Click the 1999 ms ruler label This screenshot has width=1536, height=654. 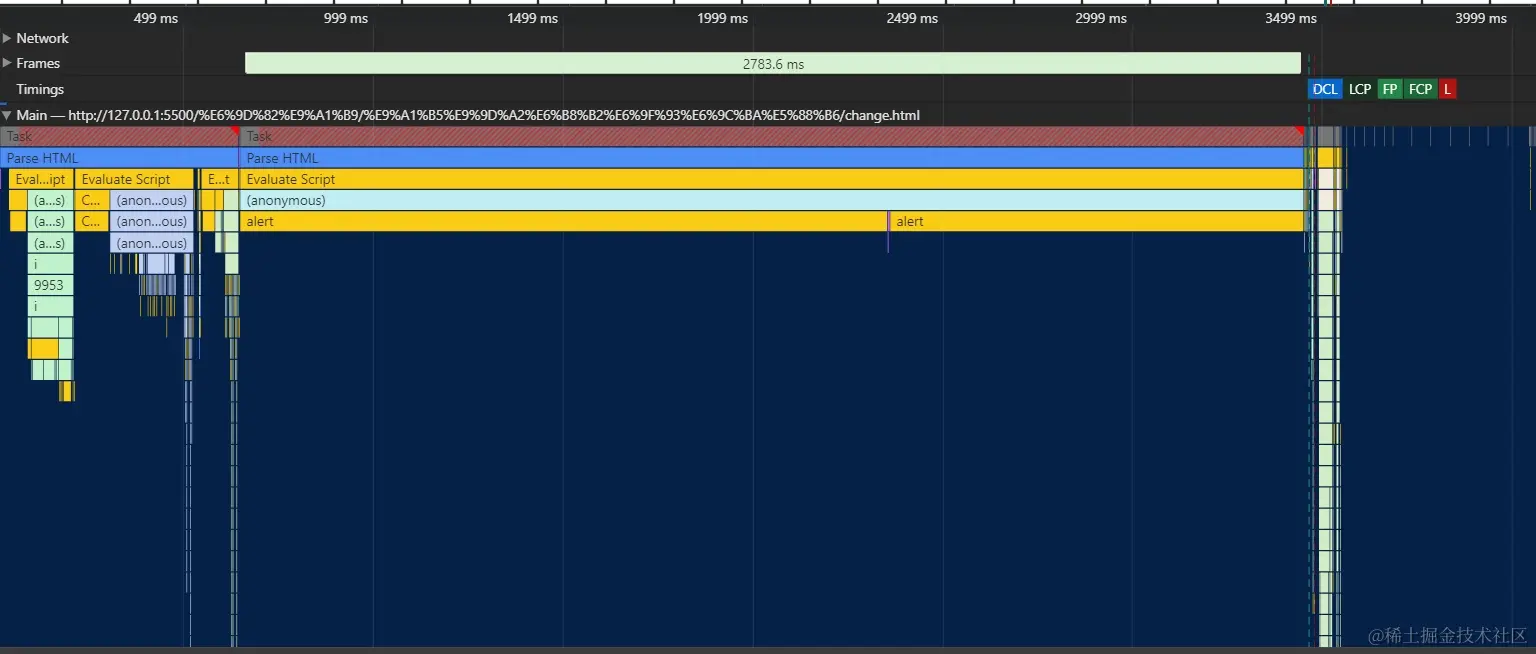(x=722, y=18)
